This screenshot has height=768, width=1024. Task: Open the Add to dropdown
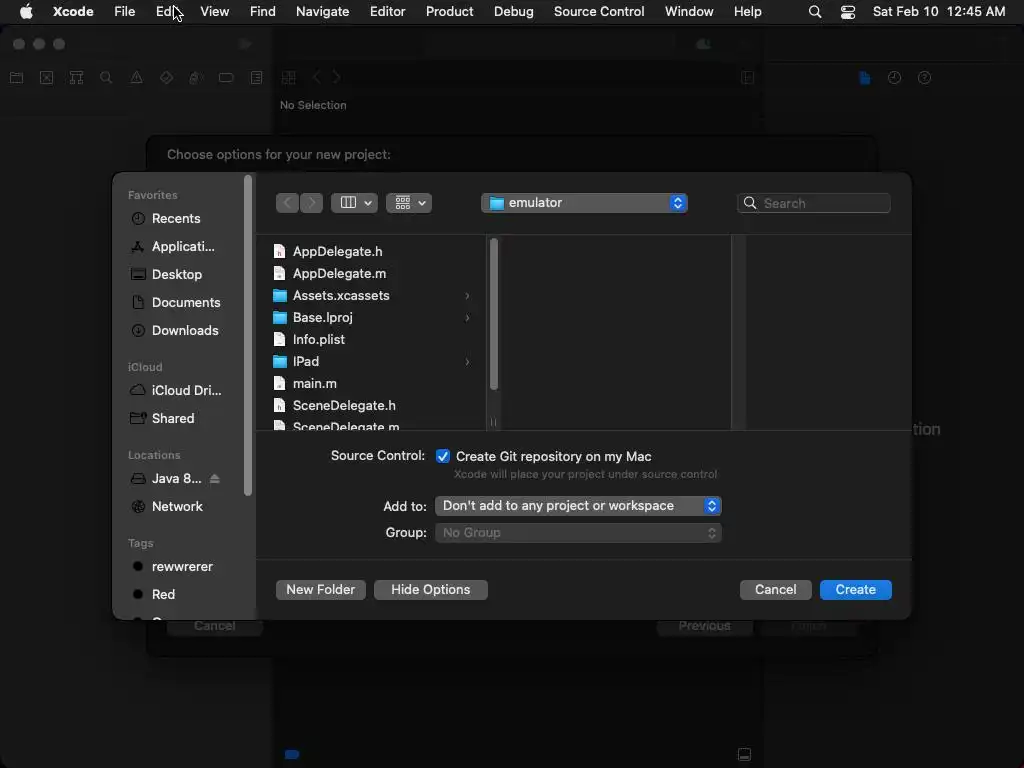pos(578,506)
